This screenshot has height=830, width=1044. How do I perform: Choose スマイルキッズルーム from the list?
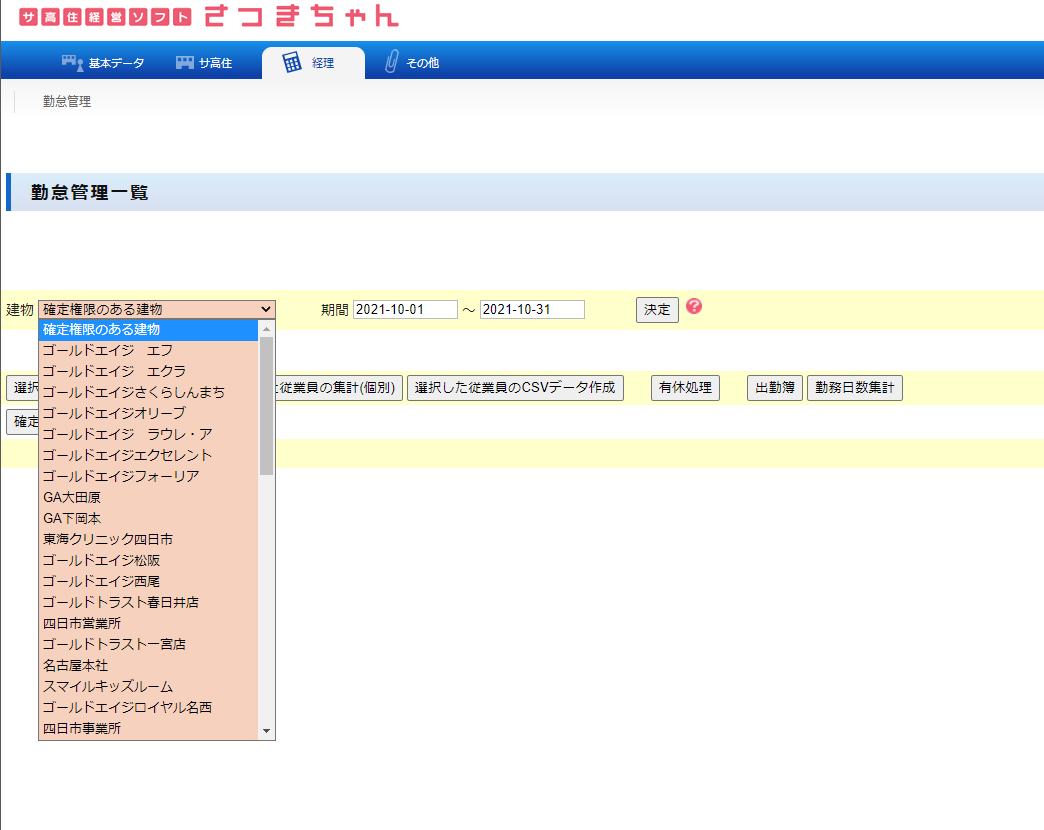(108, 686)
